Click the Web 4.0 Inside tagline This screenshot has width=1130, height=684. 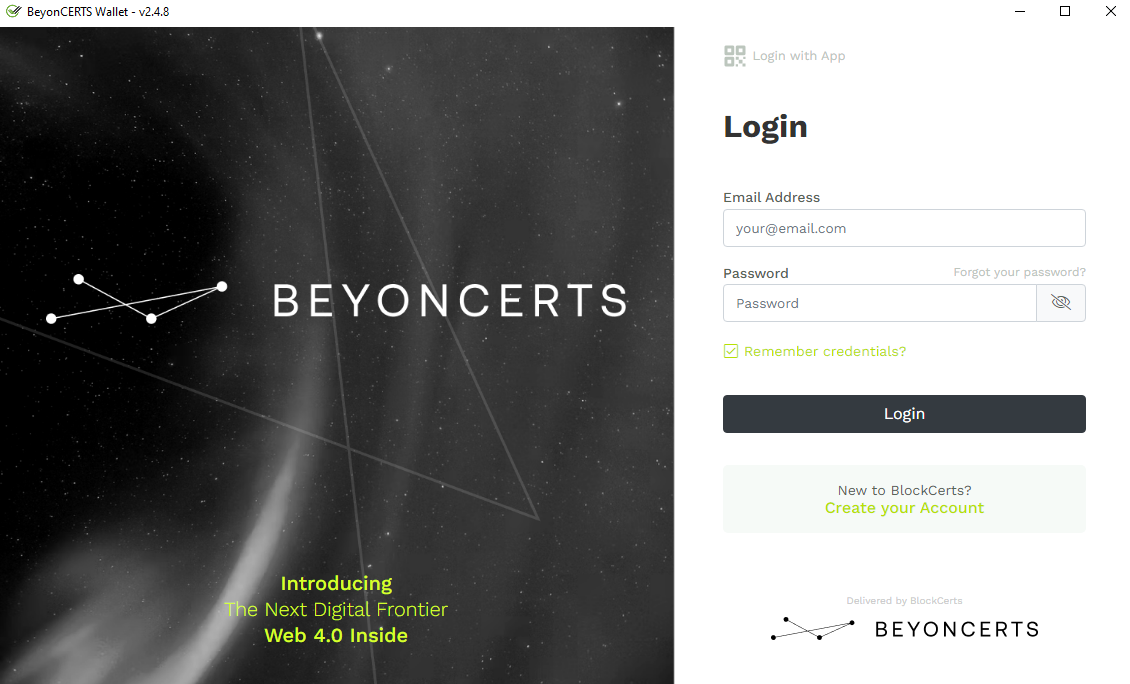(x=336, y=635)
